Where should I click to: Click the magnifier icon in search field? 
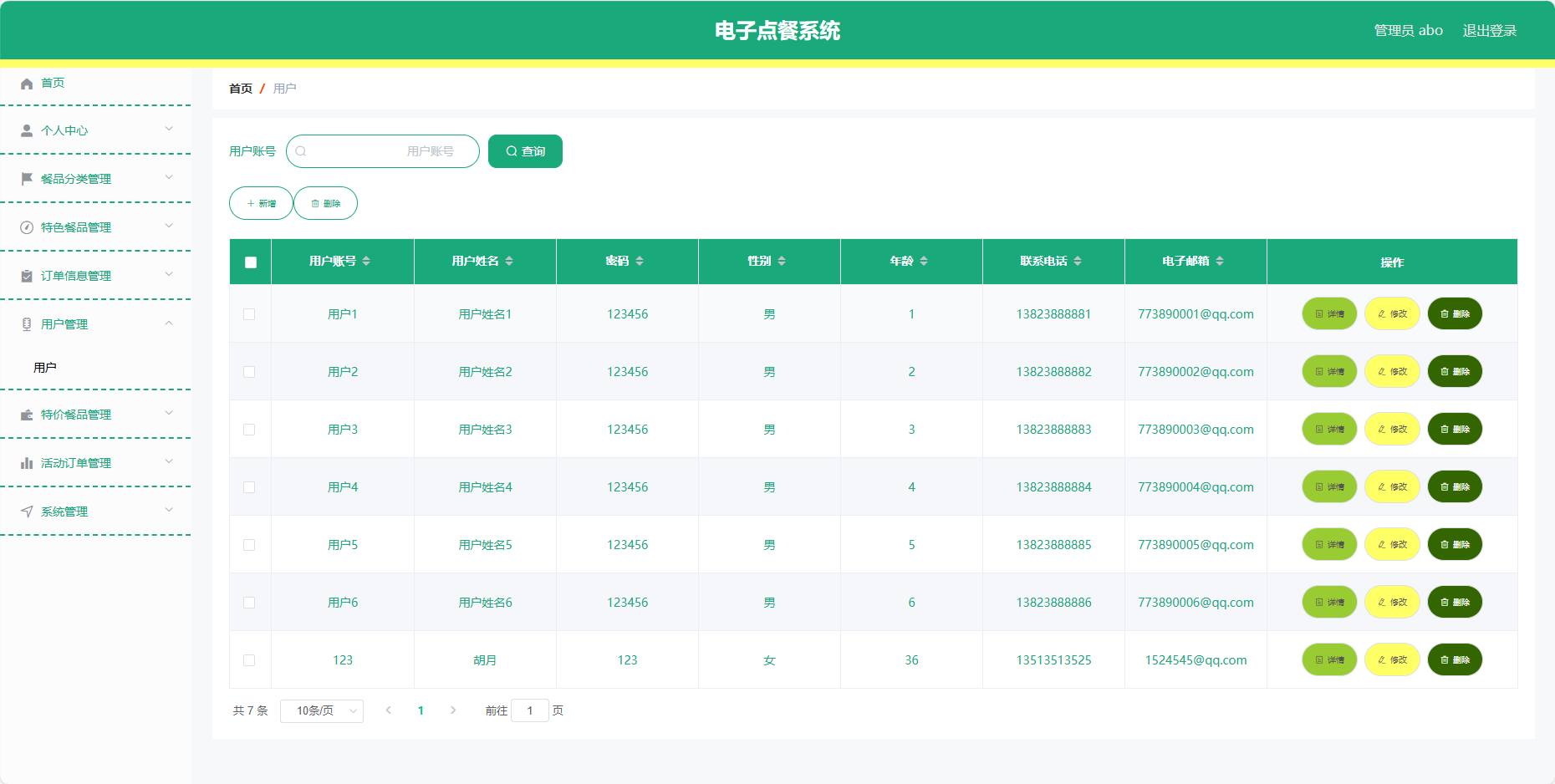pos(301,151)
